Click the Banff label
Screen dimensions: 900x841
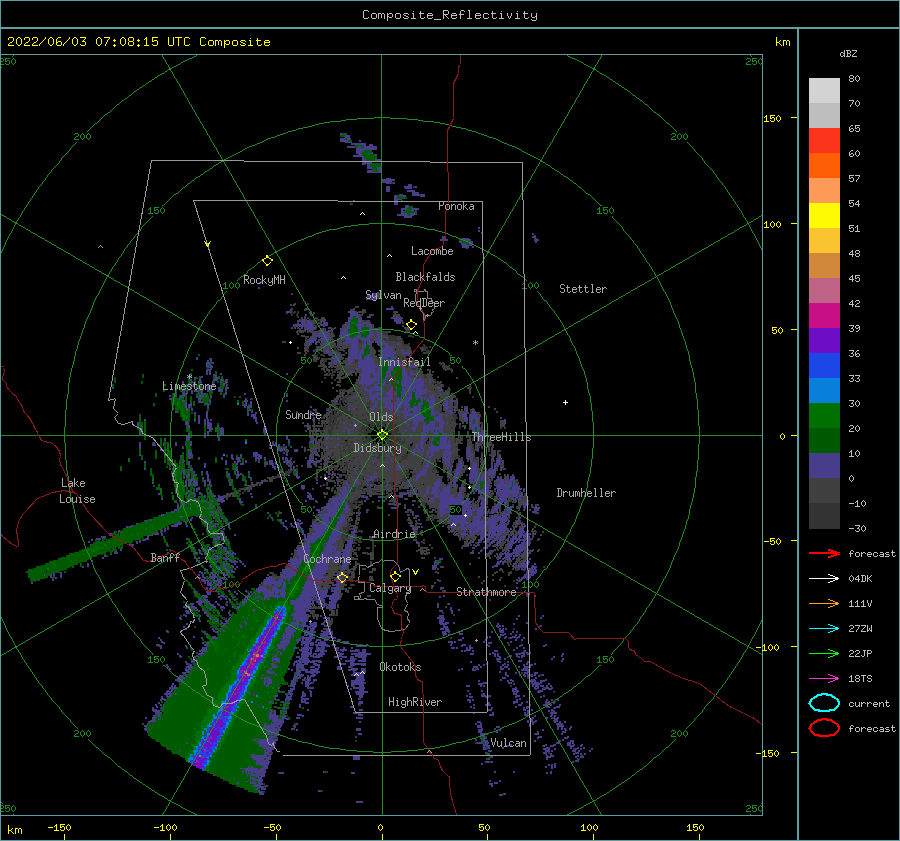click(x=165, y=558)
